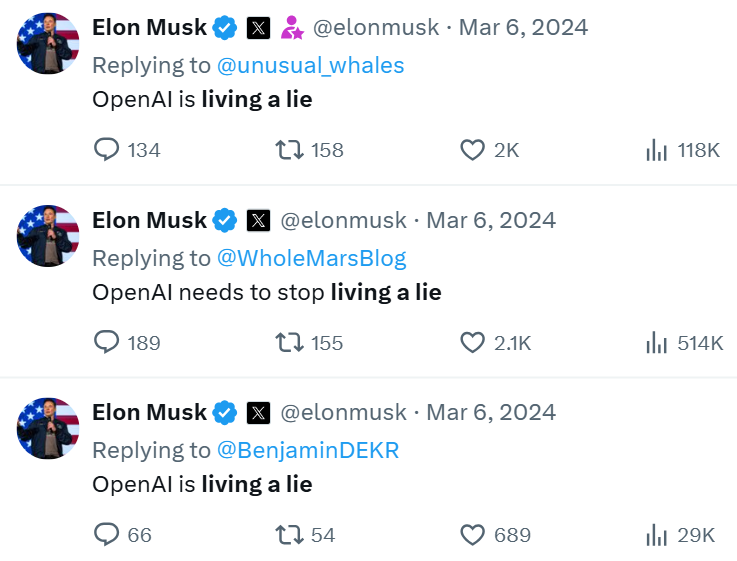Screen dimensions: 737x561
Task: Click the profile picture on the third tweet
Action: 48,428
